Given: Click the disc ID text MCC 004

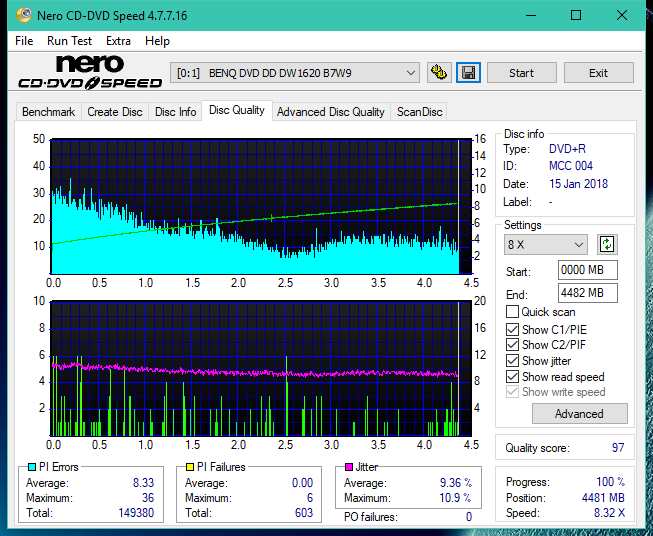Looking at the screenshot, I should (x=571, y=166).
